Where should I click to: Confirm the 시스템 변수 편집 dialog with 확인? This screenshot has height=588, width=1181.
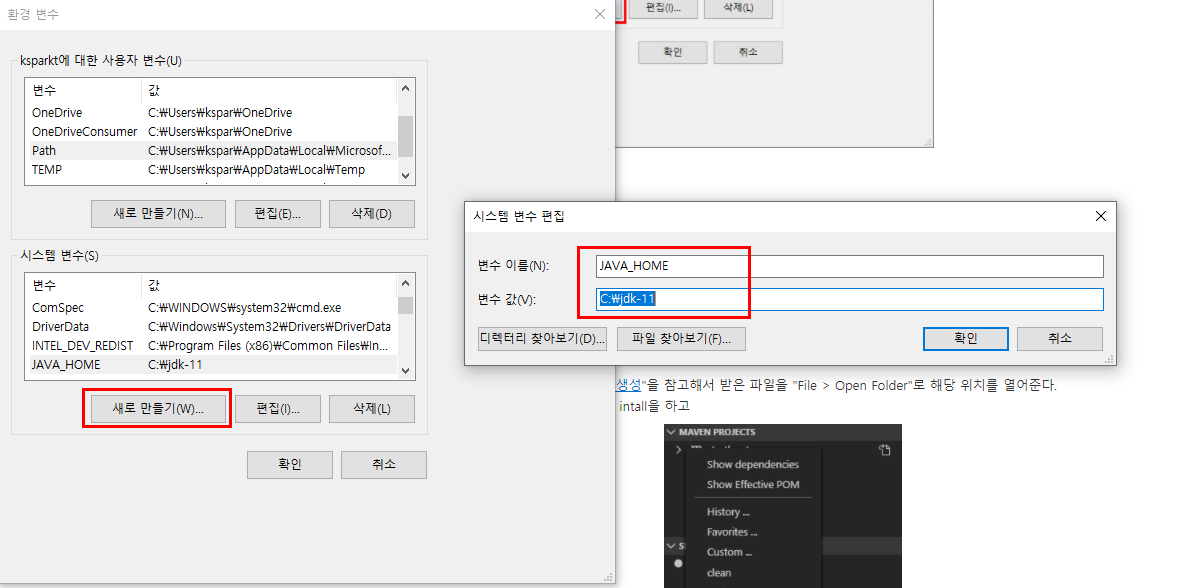click(966, 339)
